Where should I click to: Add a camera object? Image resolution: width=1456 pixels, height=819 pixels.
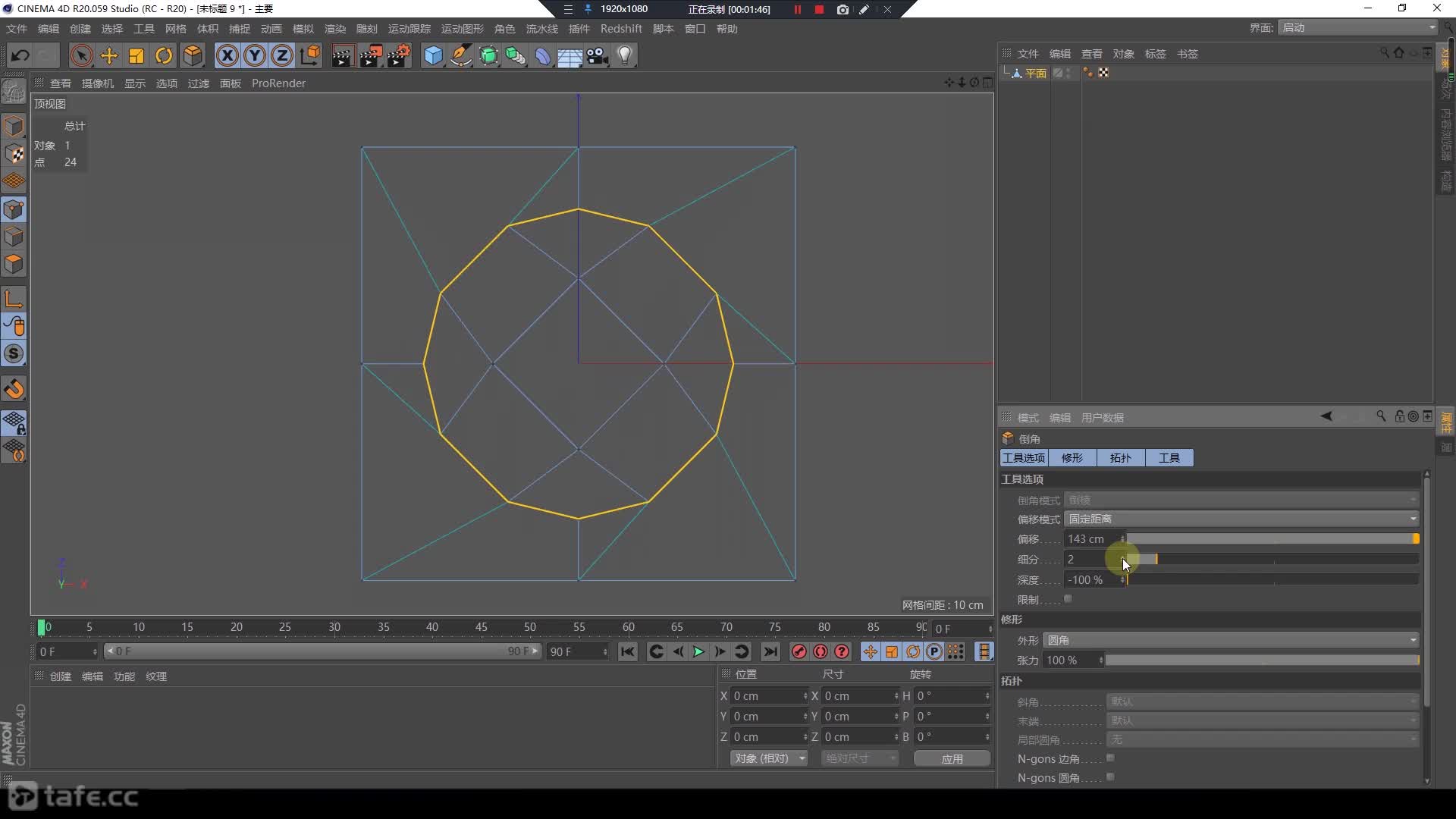point(598,55)
